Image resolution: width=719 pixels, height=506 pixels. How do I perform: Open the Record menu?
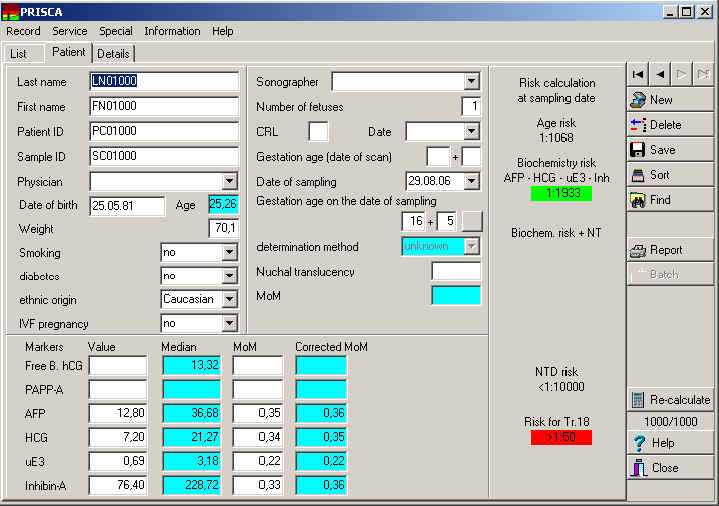pyautogui.click(x=23, y=31)
